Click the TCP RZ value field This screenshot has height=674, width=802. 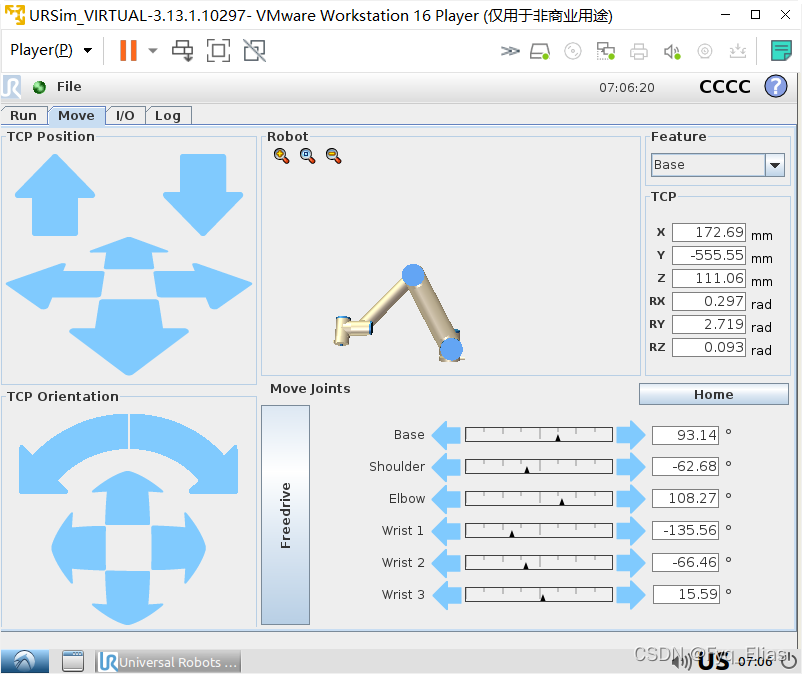(708, 347)
